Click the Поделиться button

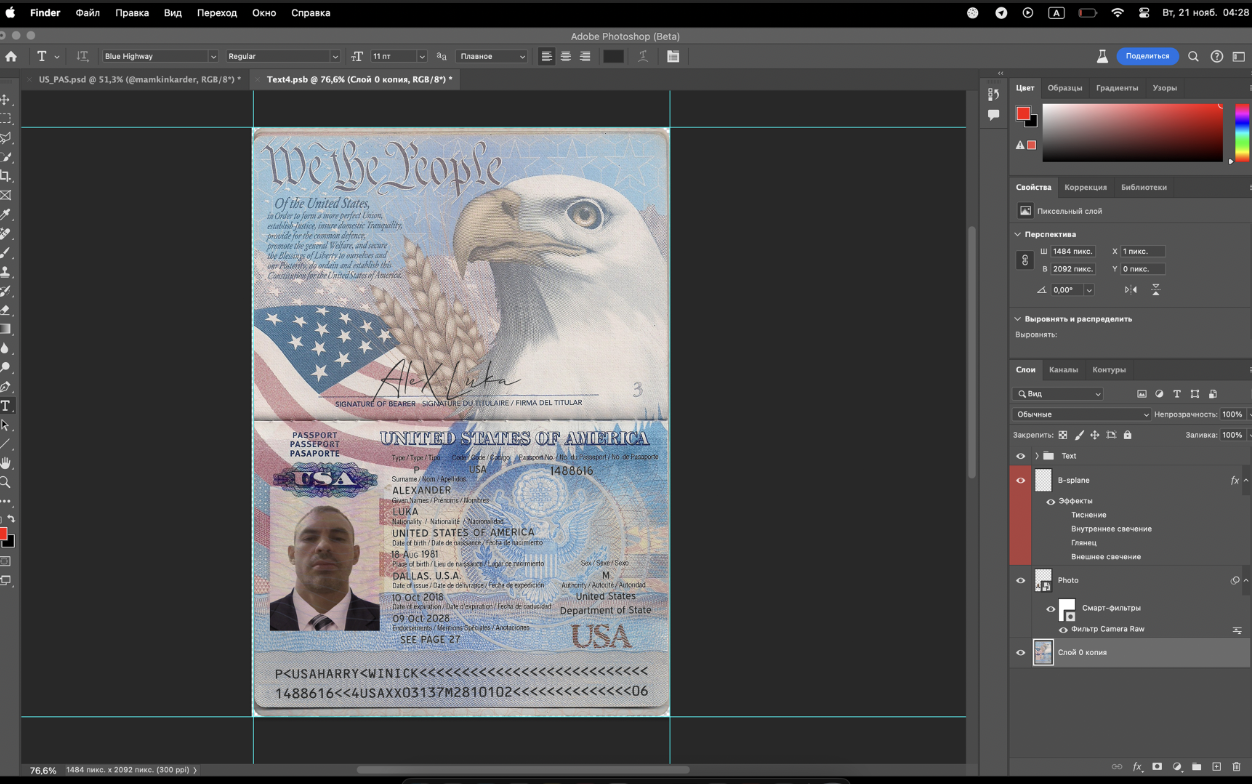(1147, 57)
